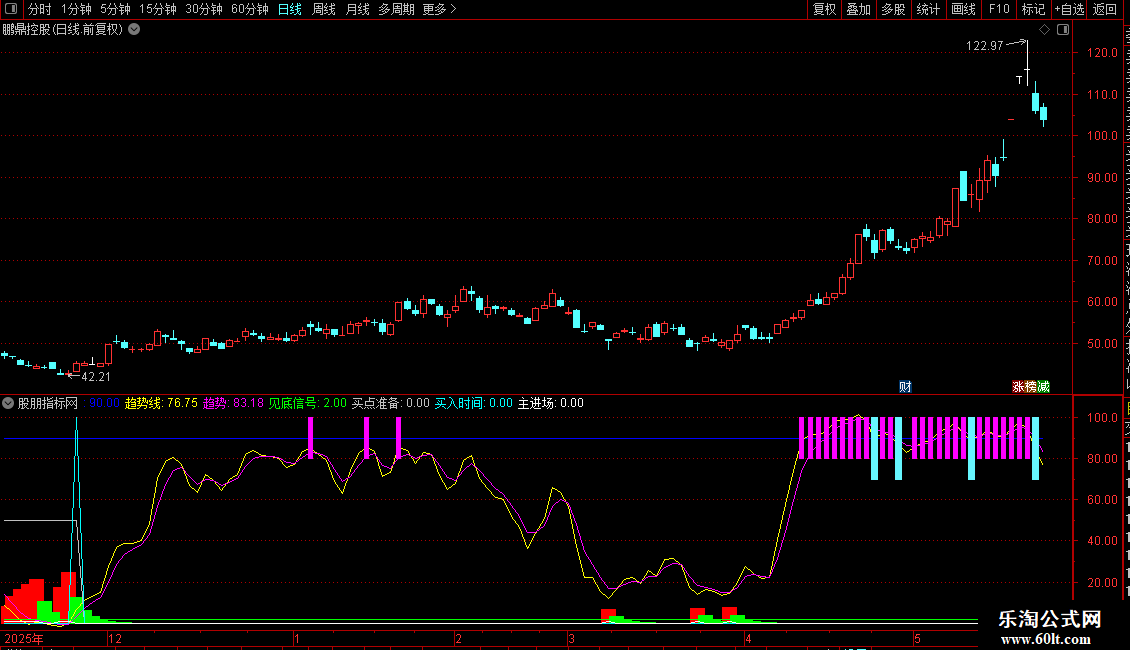This screenshot has width=1130, height=650.
Task: Switch to 日线 daily chart
Action: click(x=290, y=9)
